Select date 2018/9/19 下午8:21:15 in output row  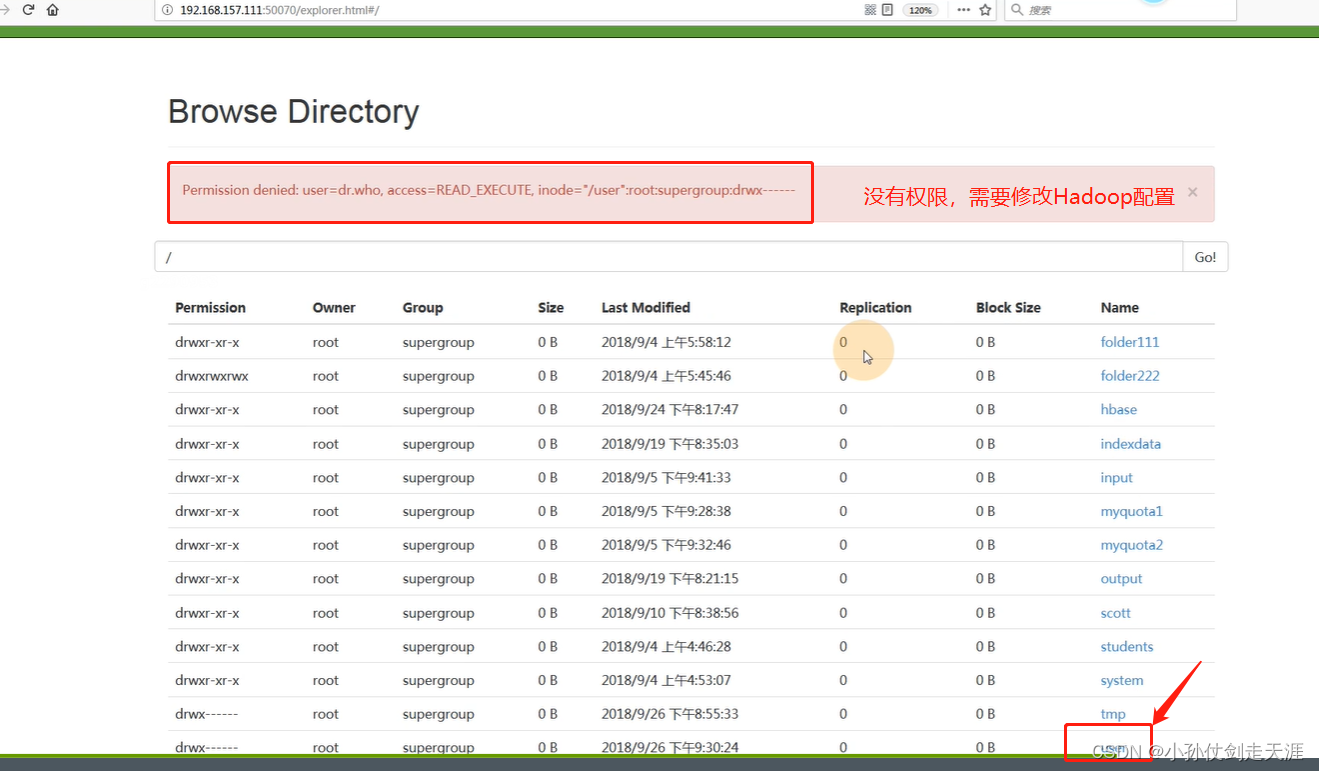[670, 579]
